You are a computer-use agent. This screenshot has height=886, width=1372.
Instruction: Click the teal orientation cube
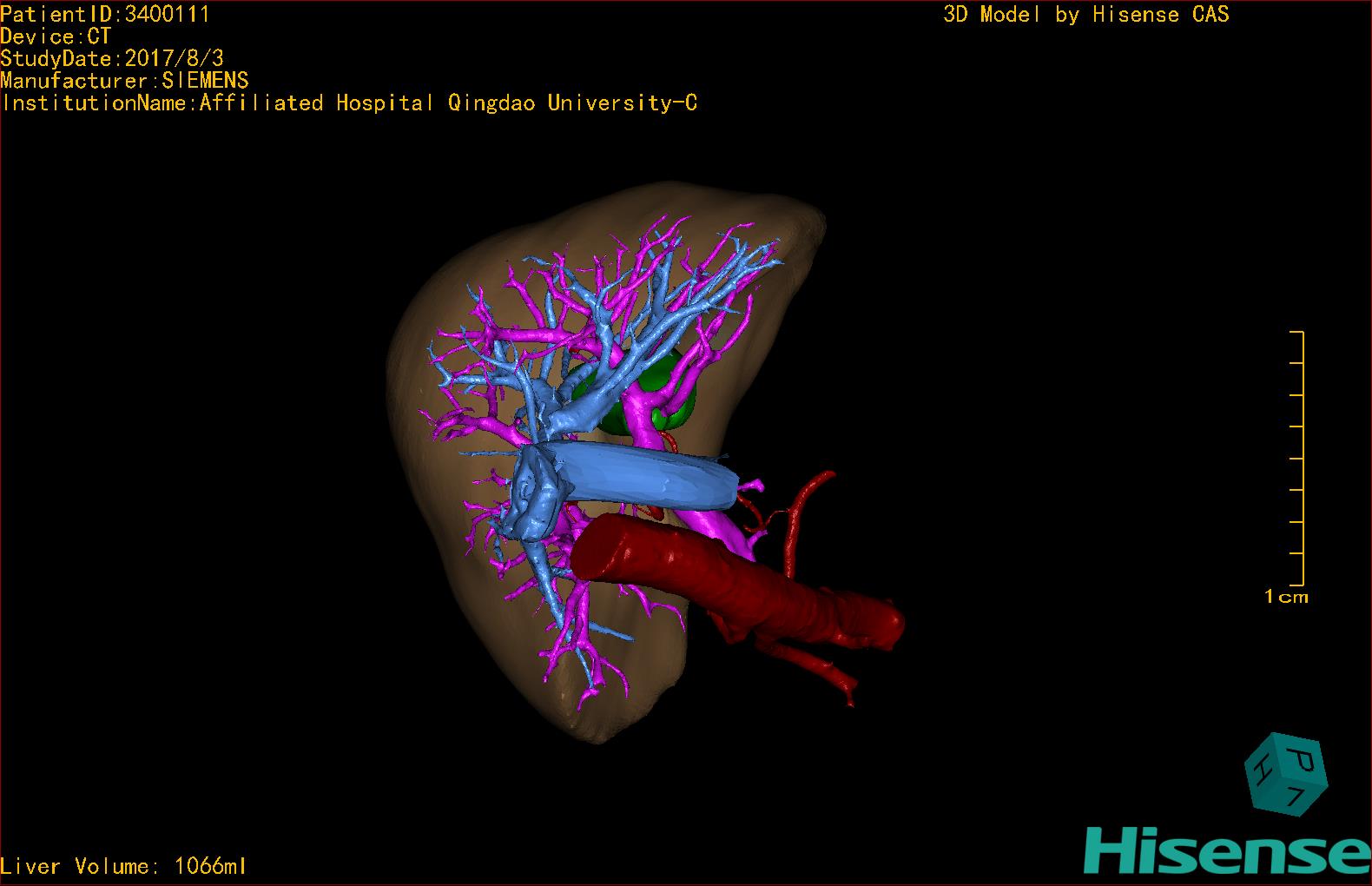pyautogui.click(x=1286, y=774)
